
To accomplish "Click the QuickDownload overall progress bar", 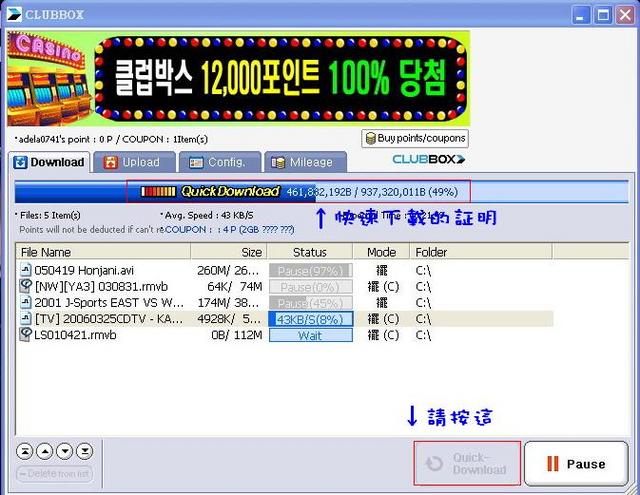I will pos(322,192).
